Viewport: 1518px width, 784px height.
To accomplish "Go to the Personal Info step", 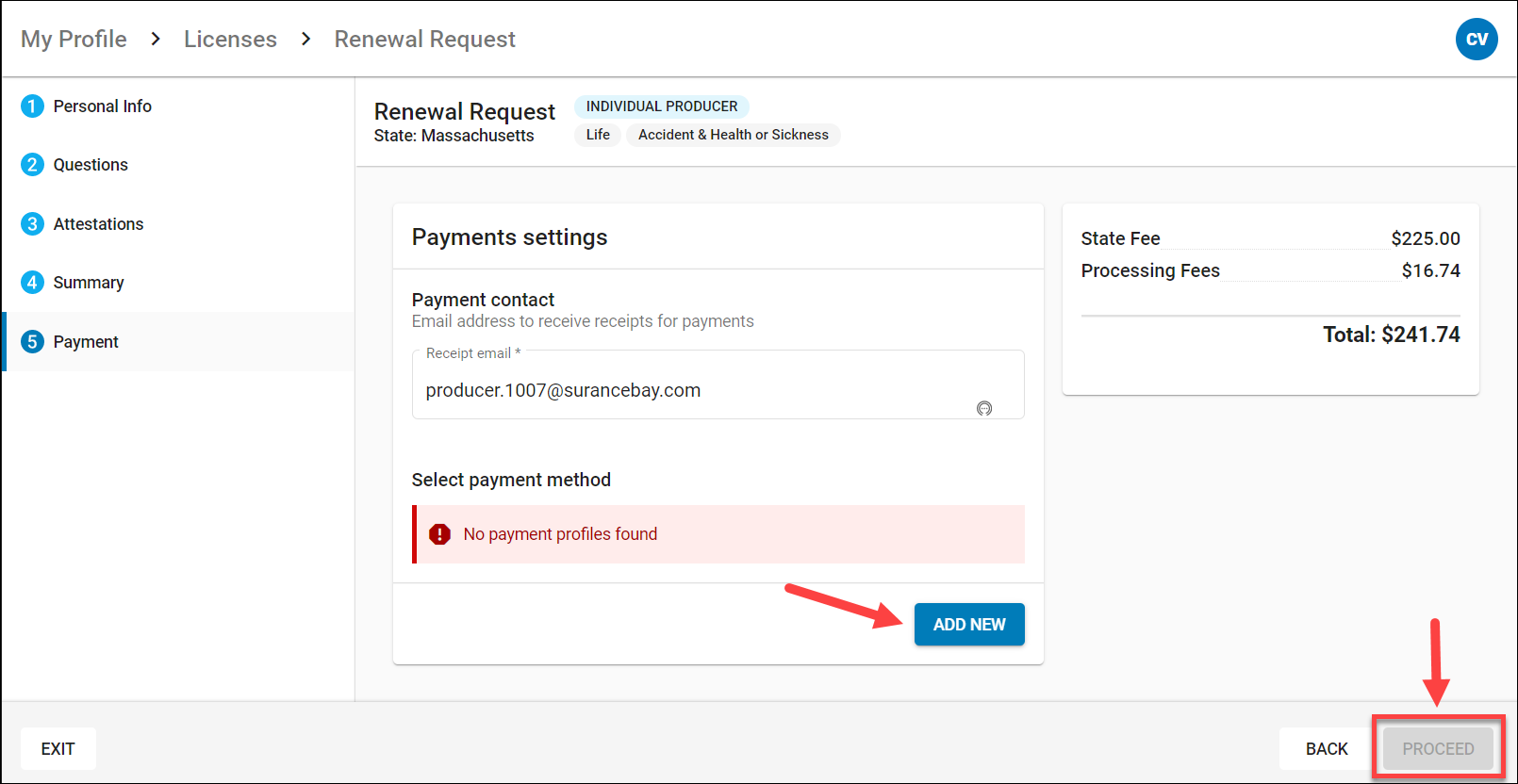I will pyautogui.click(x=178, y=106).
